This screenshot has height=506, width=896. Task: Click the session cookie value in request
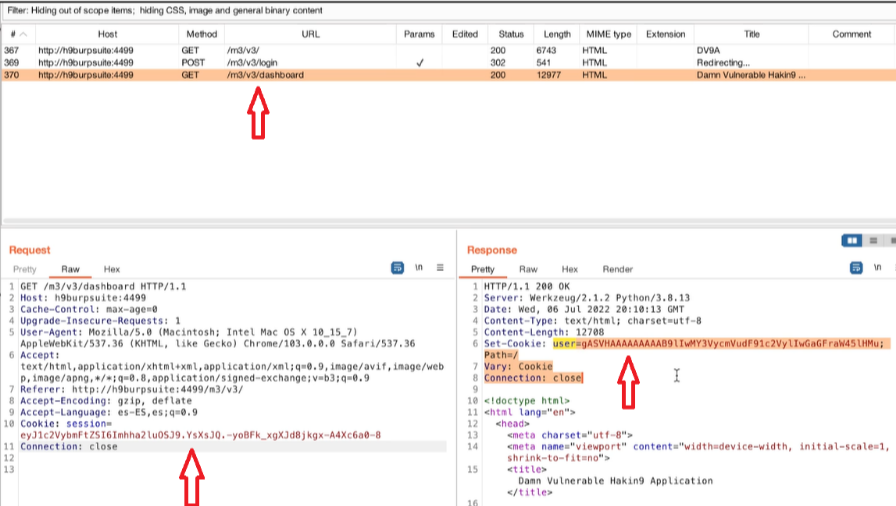tap(201, 435)
